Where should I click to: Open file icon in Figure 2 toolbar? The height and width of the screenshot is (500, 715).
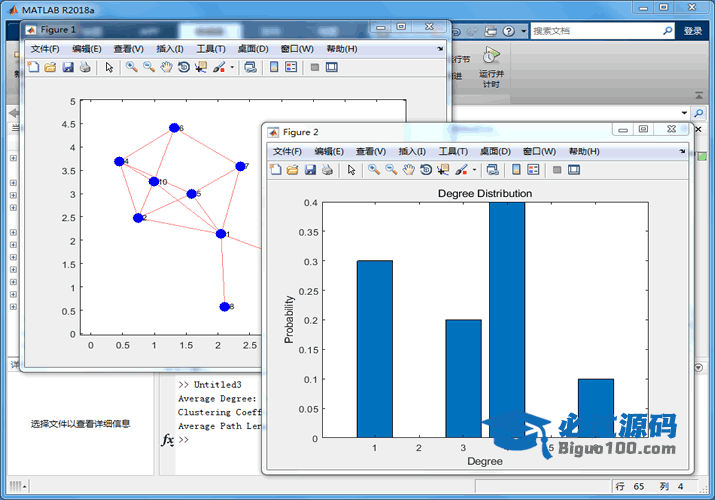coord(292,170)
